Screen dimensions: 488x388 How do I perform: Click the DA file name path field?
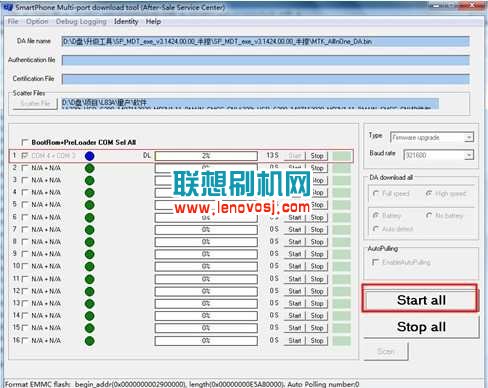[266, 42]
